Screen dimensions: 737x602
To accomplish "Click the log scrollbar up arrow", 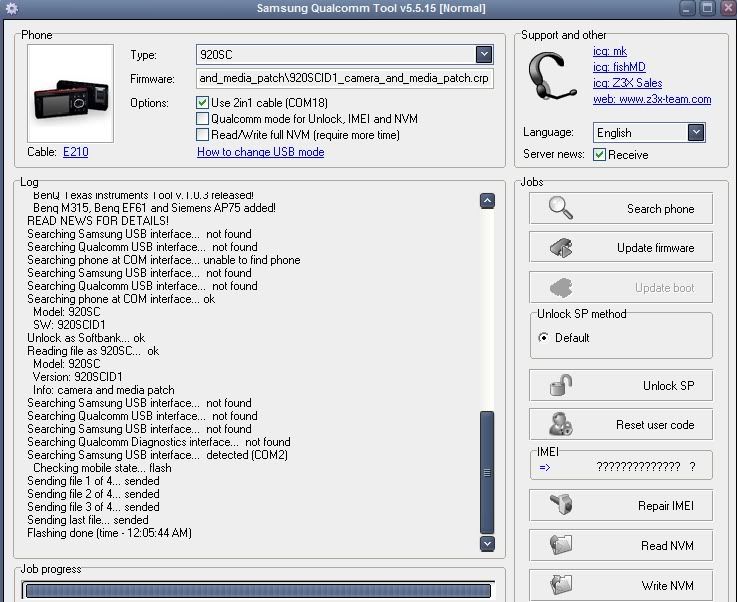I will (487, 201).
